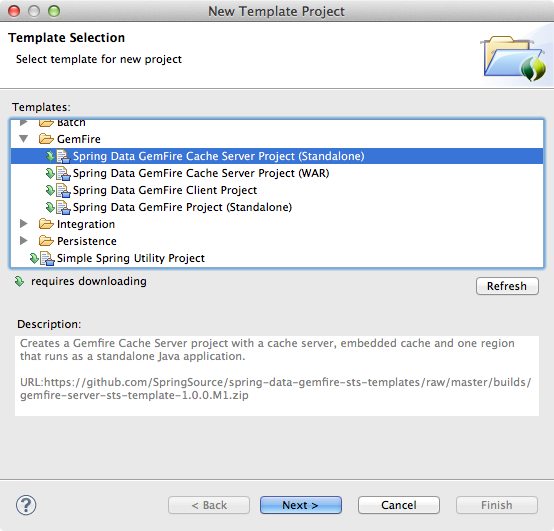
Task: Click the help question mark icon
Action: 26,505
